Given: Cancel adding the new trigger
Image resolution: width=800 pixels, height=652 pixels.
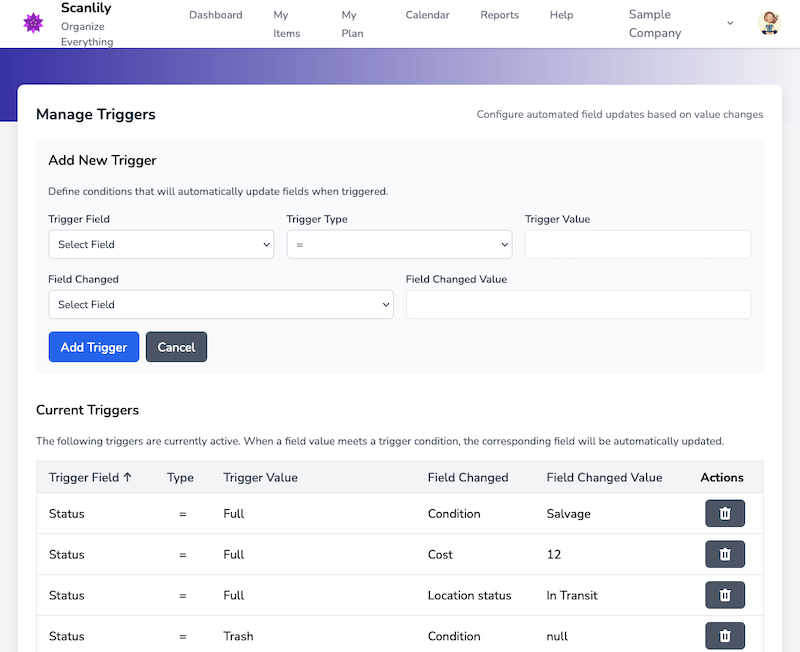Looking at the screenshot, I should (176, 346).
